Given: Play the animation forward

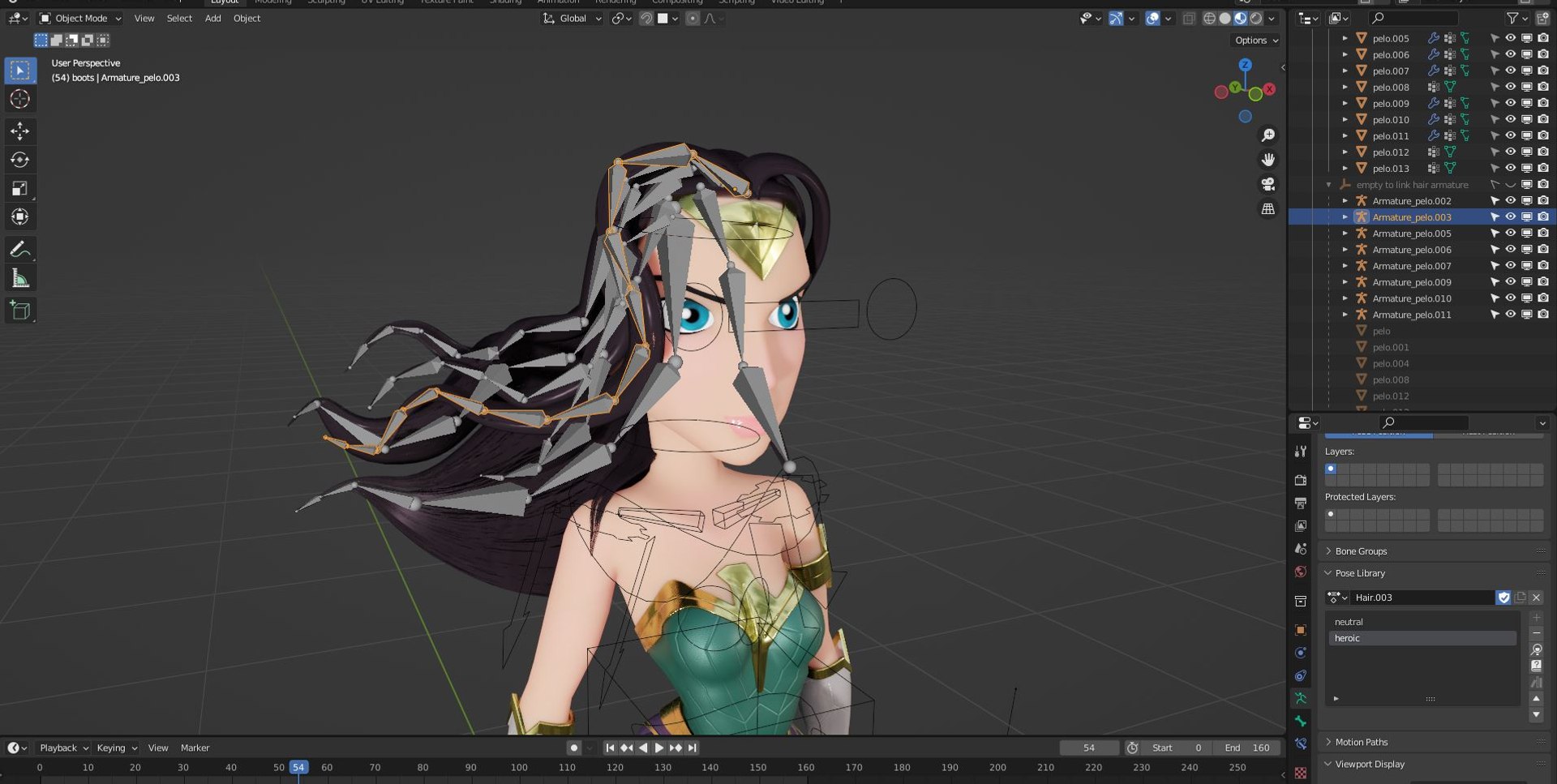Looking at the screenshot, I should [658, 748].
